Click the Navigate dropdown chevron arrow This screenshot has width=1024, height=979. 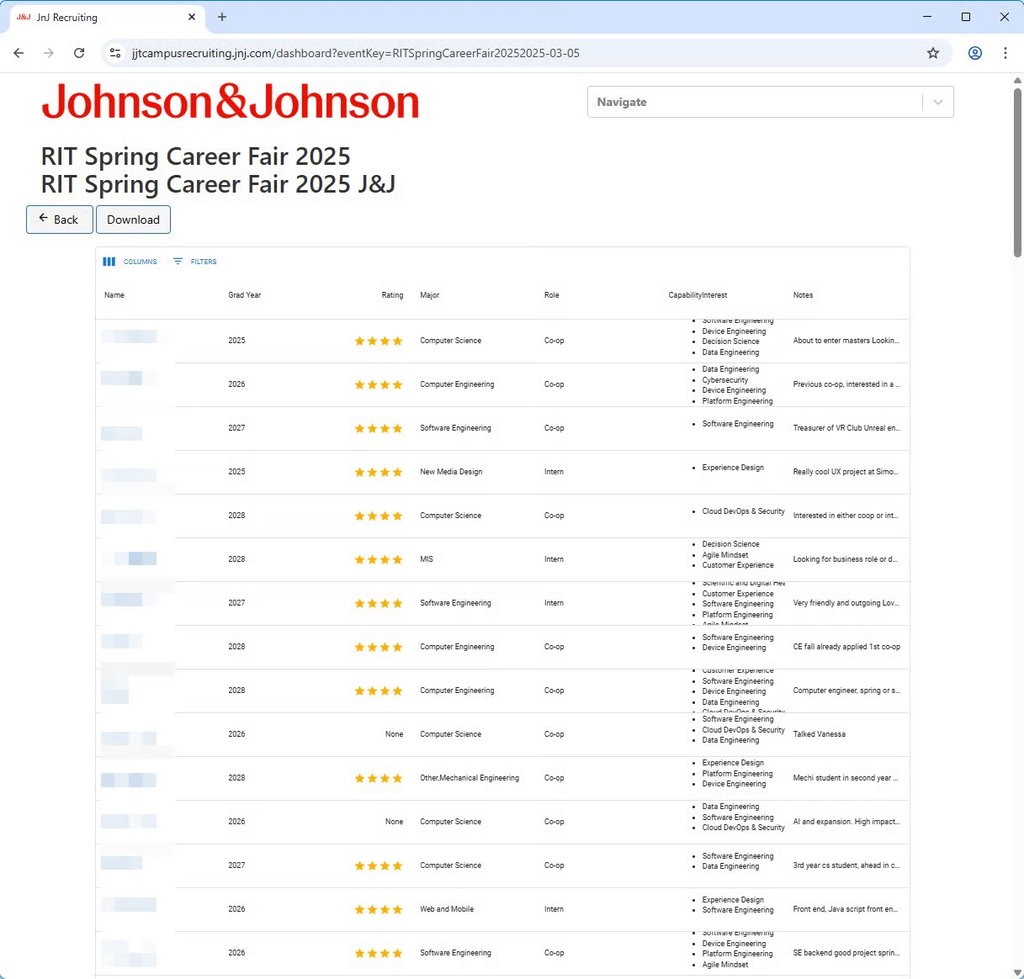tap(938, 102)
